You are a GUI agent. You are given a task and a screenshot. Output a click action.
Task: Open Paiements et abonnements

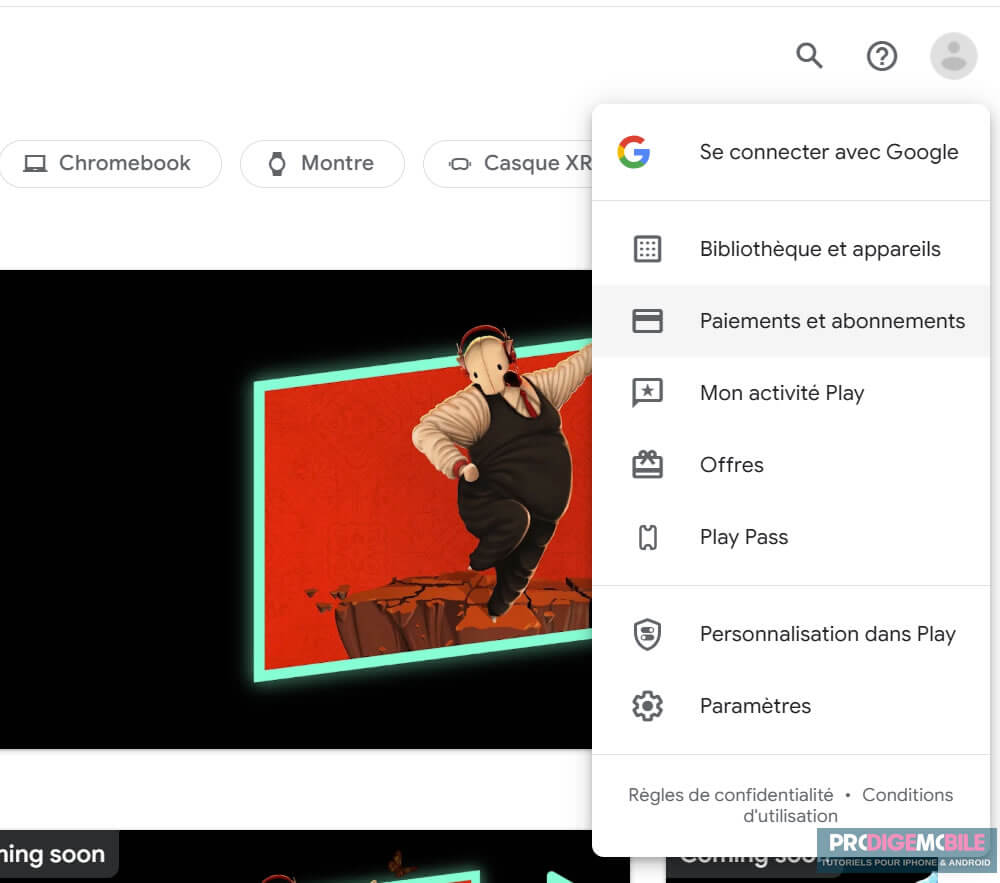[x=791, y=321]
